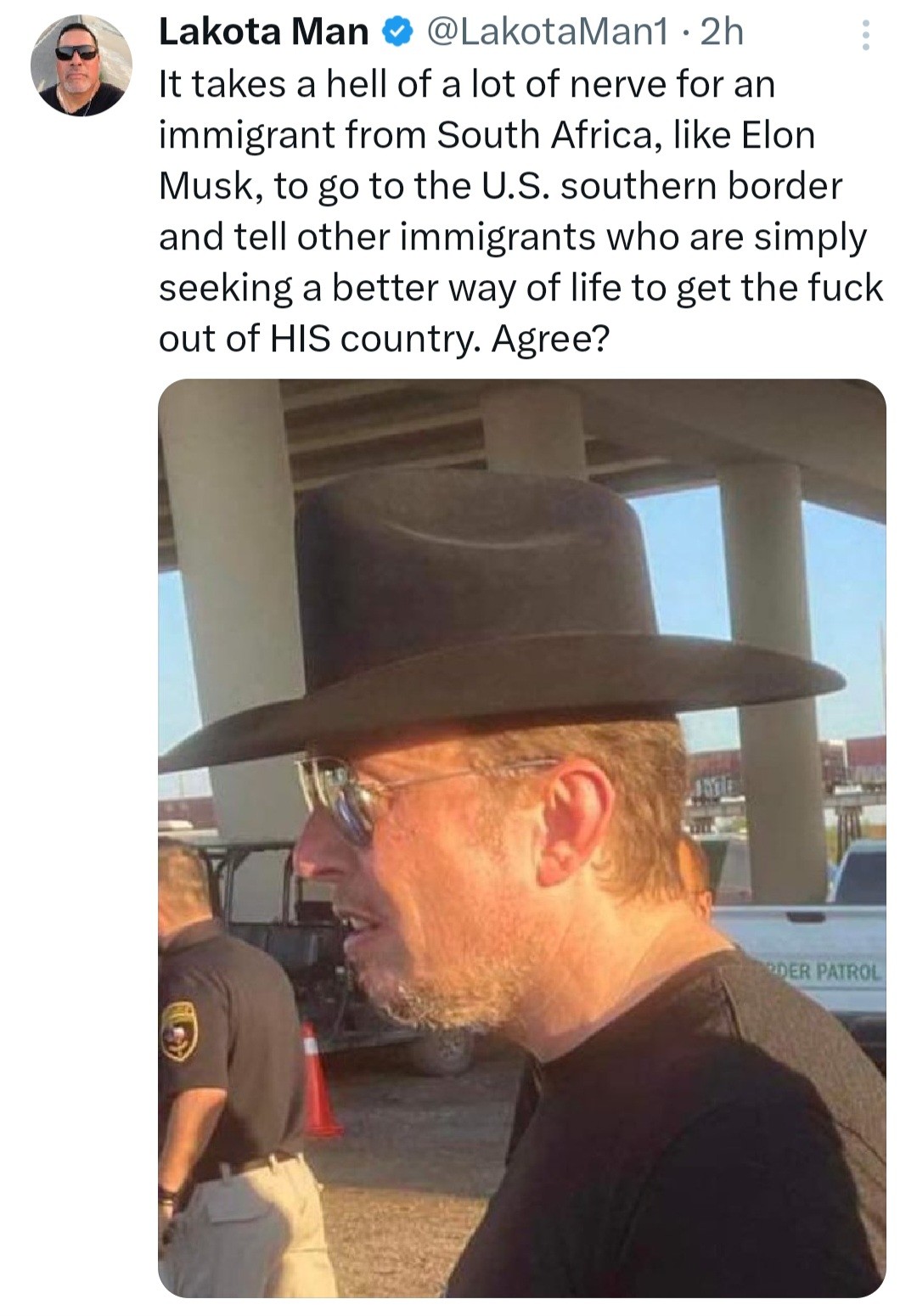Click the 2h post timestamp

(x=722, y=32)
